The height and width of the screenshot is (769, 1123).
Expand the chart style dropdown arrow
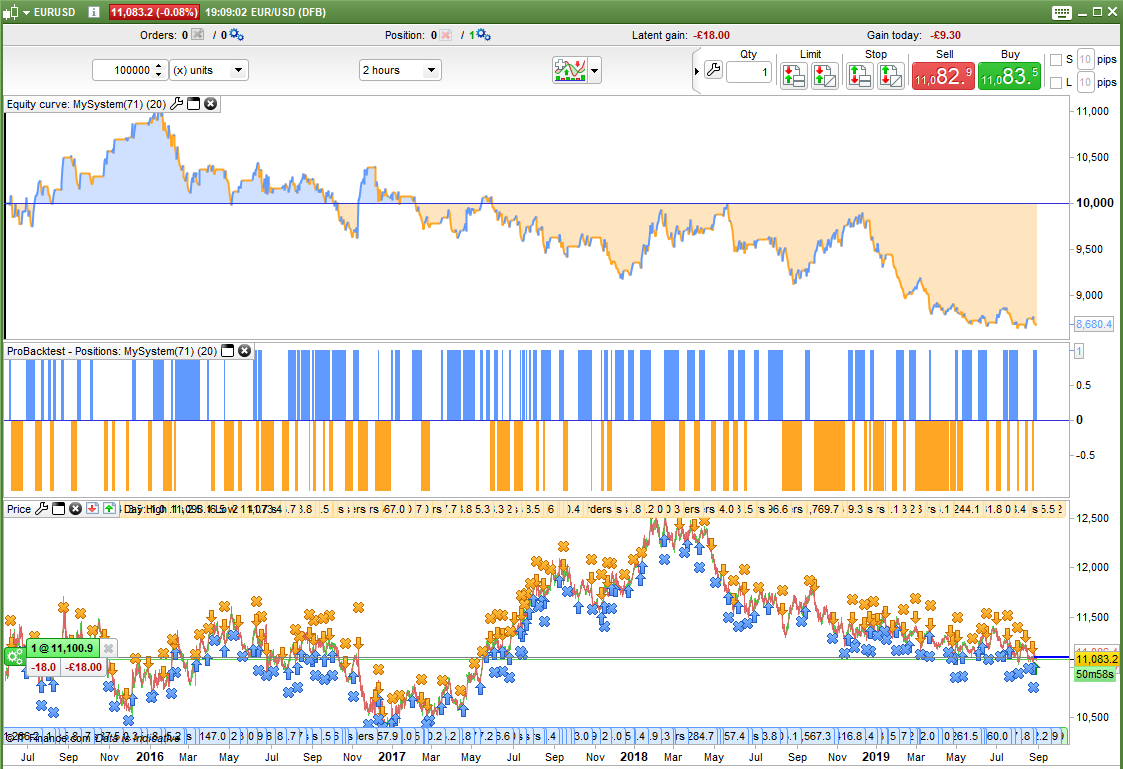596,70
